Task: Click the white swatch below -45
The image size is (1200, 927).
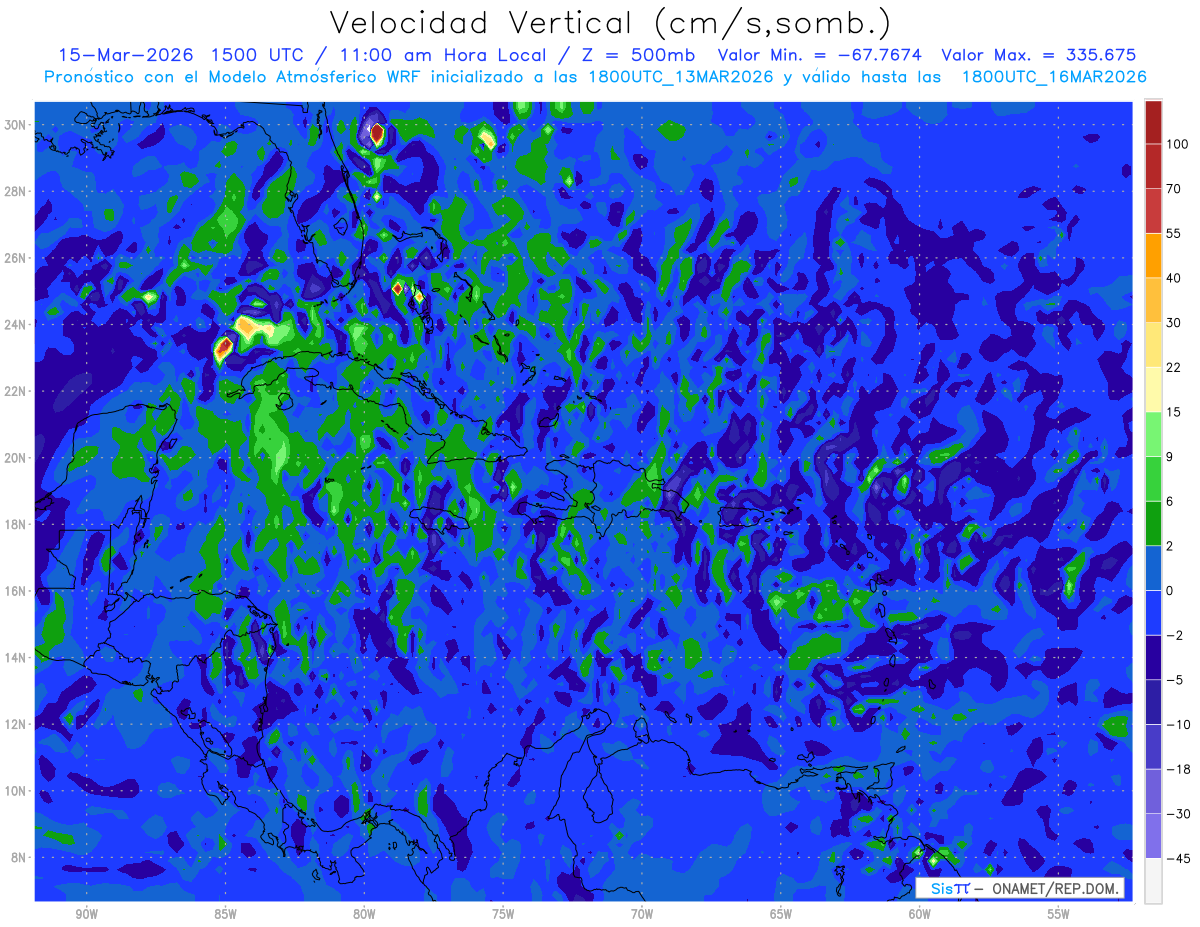Action: coord(1153,880)
